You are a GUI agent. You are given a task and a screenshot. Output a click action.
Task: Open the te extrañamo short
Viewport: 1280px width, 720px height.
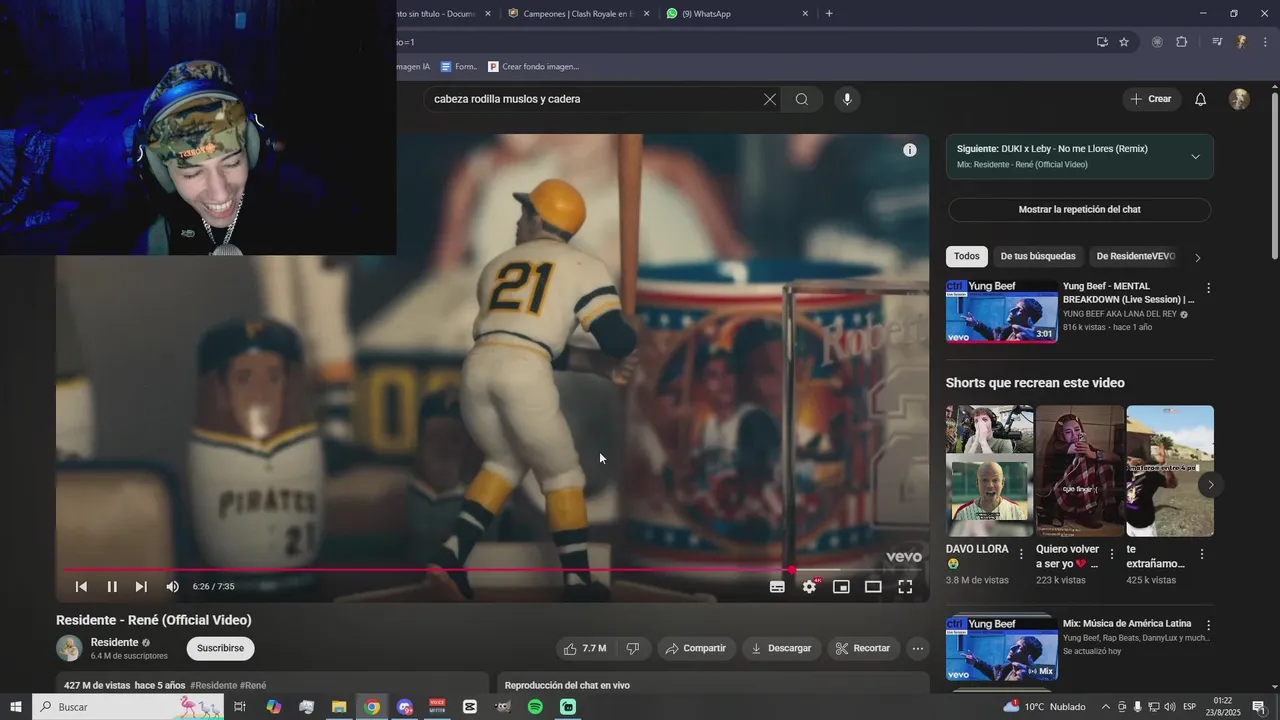[1170, 471]
